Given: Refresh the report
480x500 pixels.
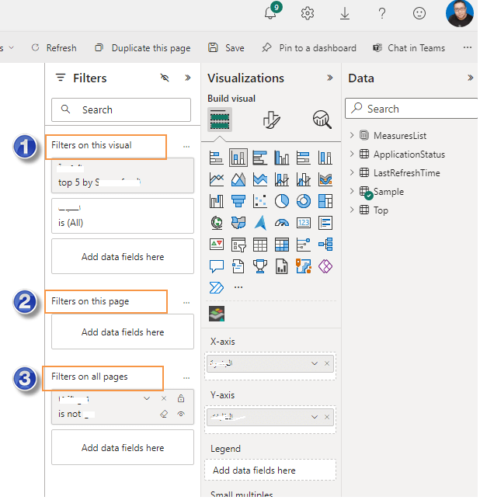Looking at the screenshot, I should tap(54, 48).
